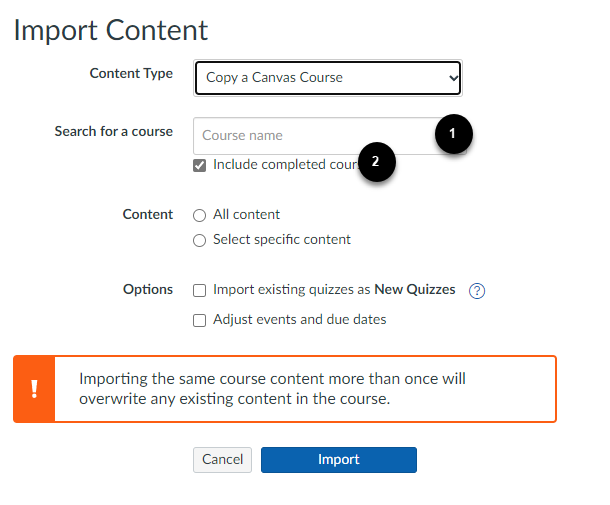The height and width of the screenshot is (505, 610).
Task: Click the black number 1 annotation marker
Action: coord(453,132)
